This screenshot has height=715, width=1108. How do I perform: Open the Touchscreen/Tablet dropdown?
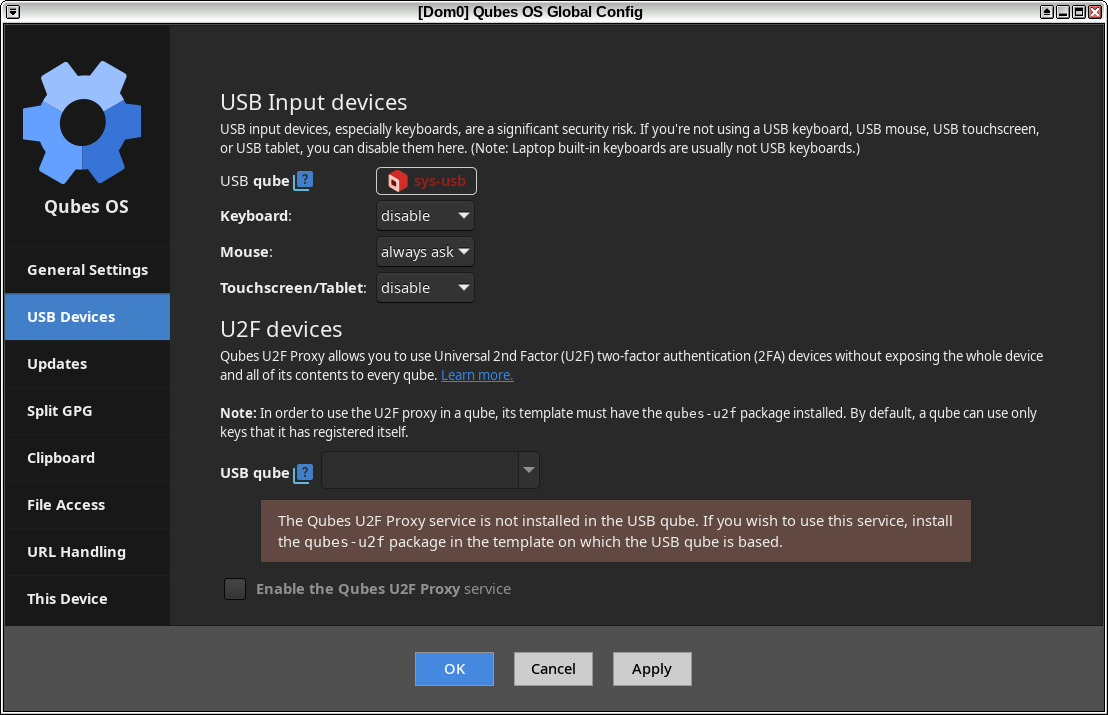[x=425, y=287]
